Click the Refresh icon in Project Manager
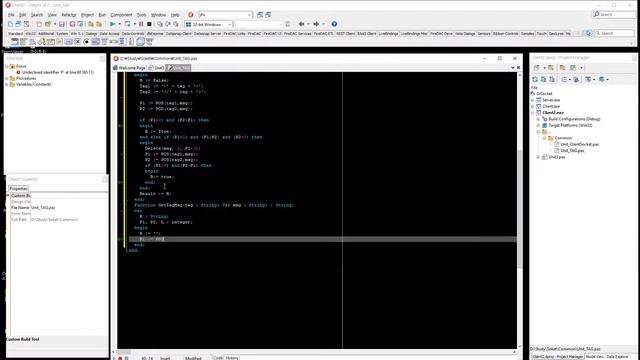640x360 pixels. 535,79
